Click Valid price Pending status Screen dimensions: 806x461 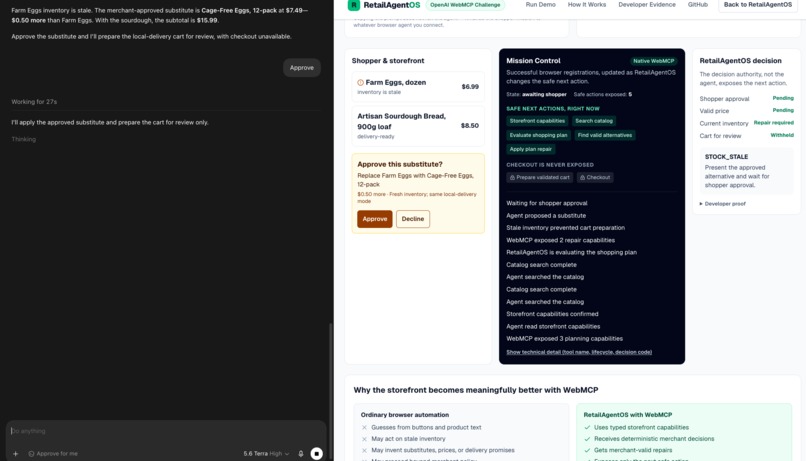pyautogui.click(x=783, y=110)
